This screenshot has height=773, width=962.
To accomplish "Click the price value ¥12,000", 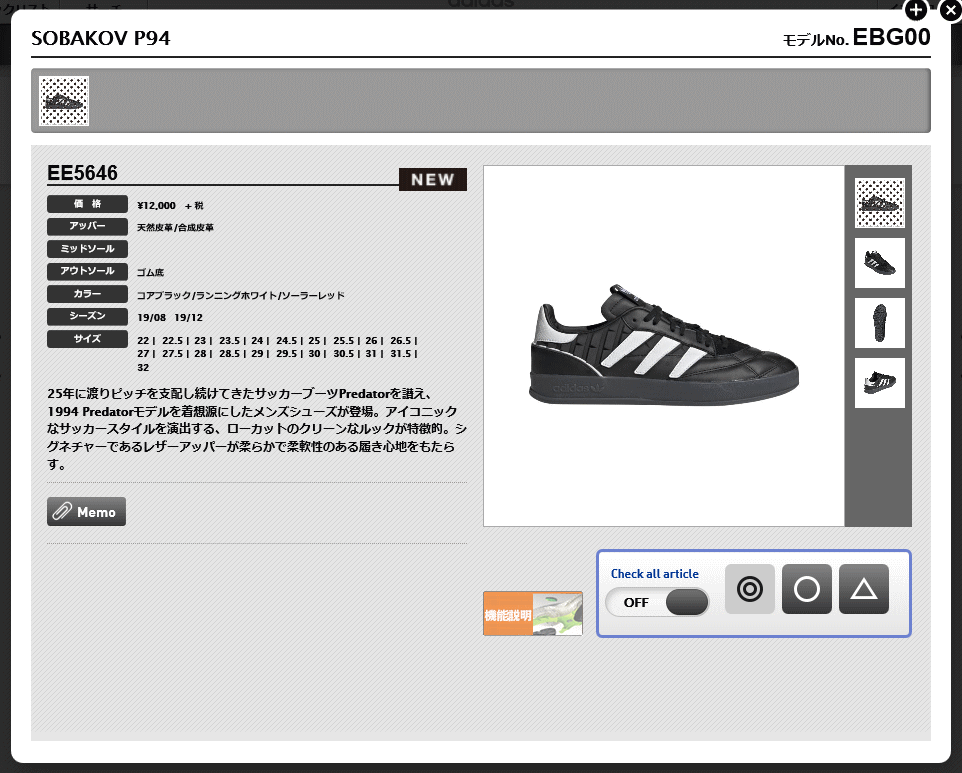I will (x=156, y=206).
